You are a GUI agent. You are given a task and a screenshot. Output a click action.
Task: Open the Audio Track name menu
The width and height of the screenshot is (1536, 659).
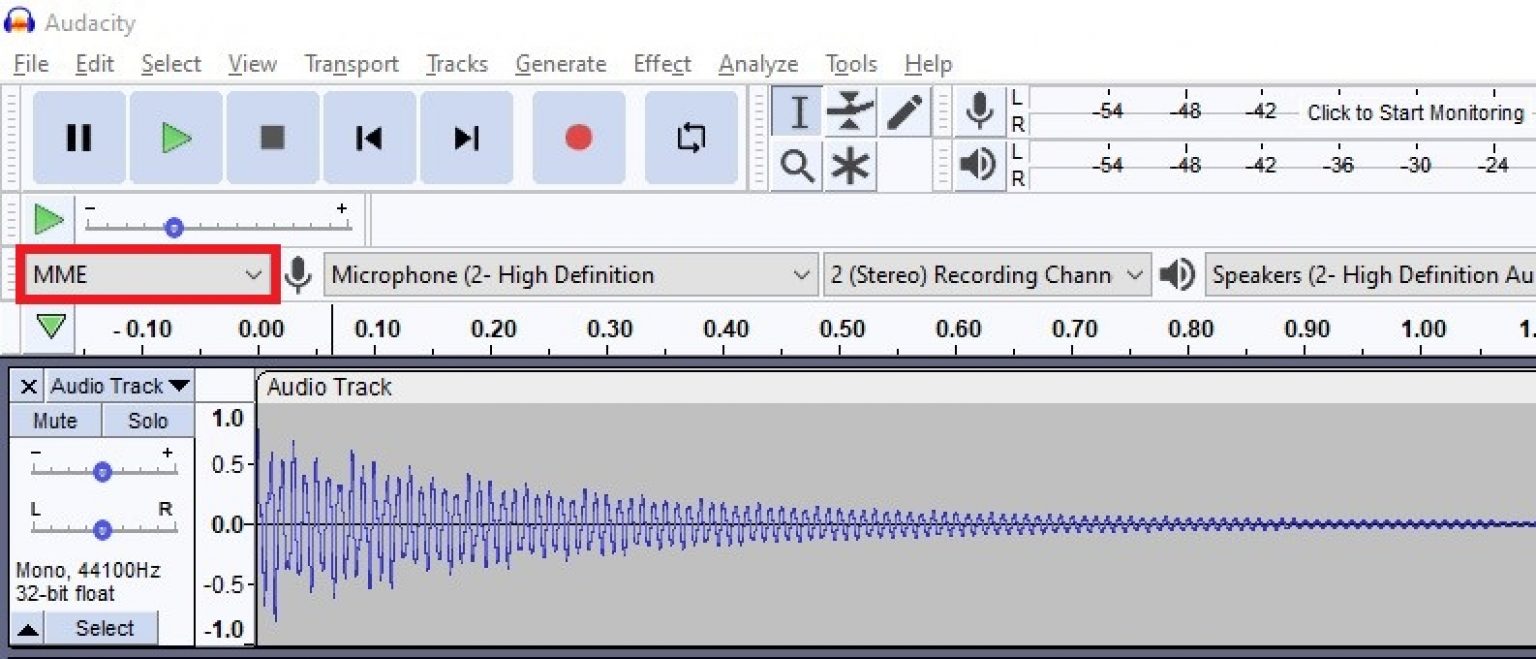click(119, 386)
